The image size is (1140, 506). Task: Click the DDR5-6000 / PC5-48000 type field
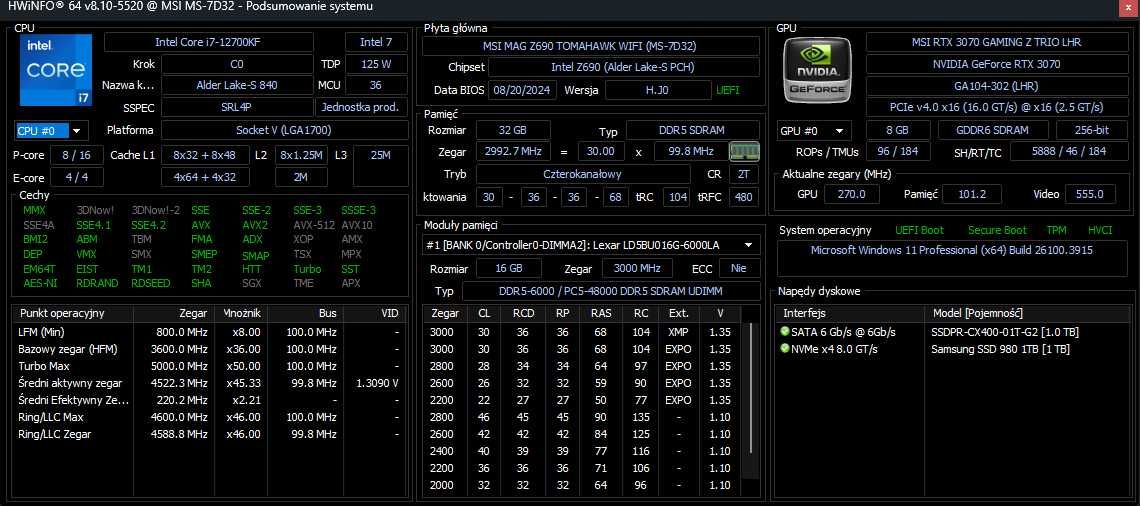coord(610,291)
